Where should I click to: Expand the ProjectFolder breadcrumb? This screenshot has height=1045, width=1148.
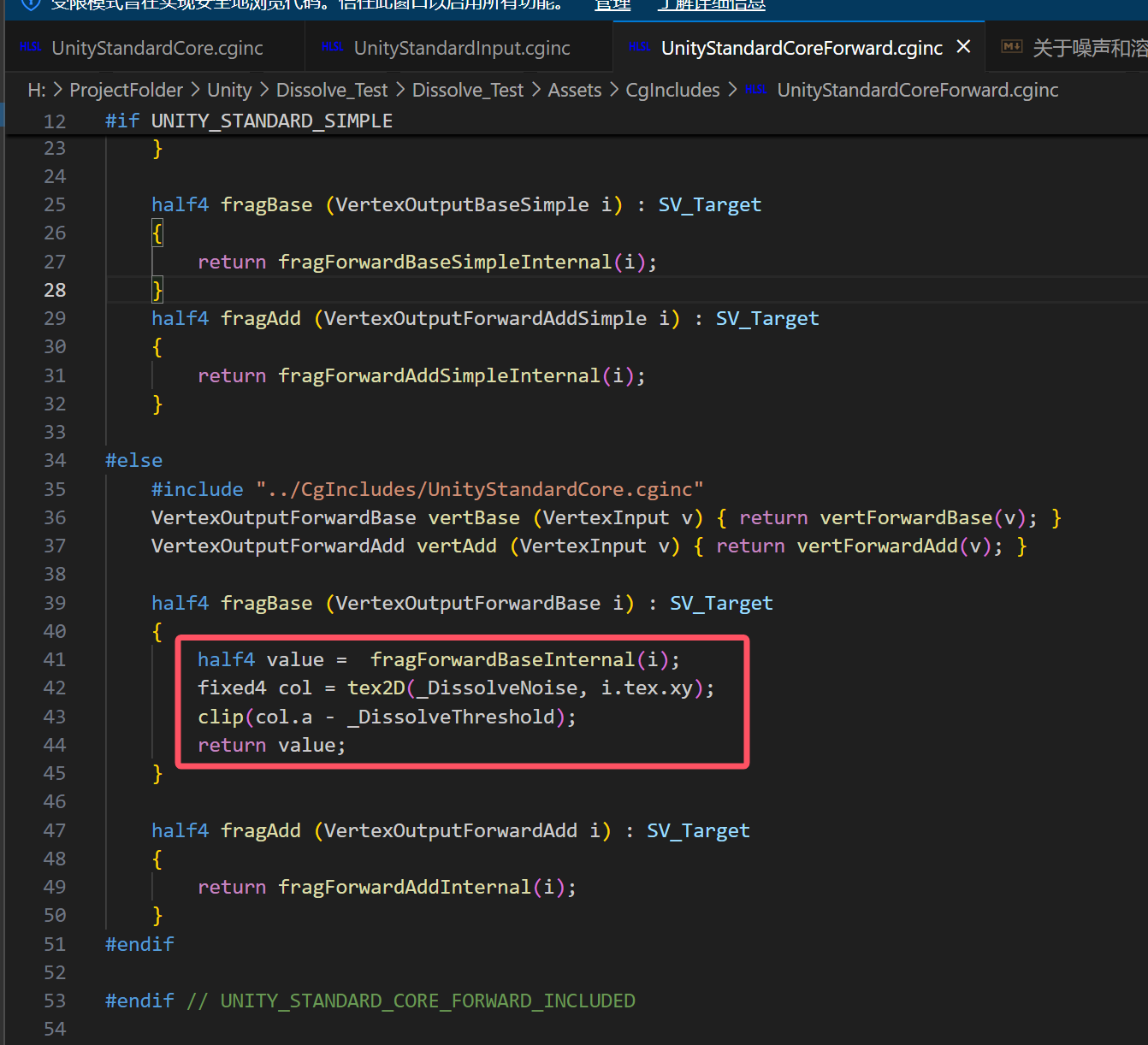pos(126,90)
